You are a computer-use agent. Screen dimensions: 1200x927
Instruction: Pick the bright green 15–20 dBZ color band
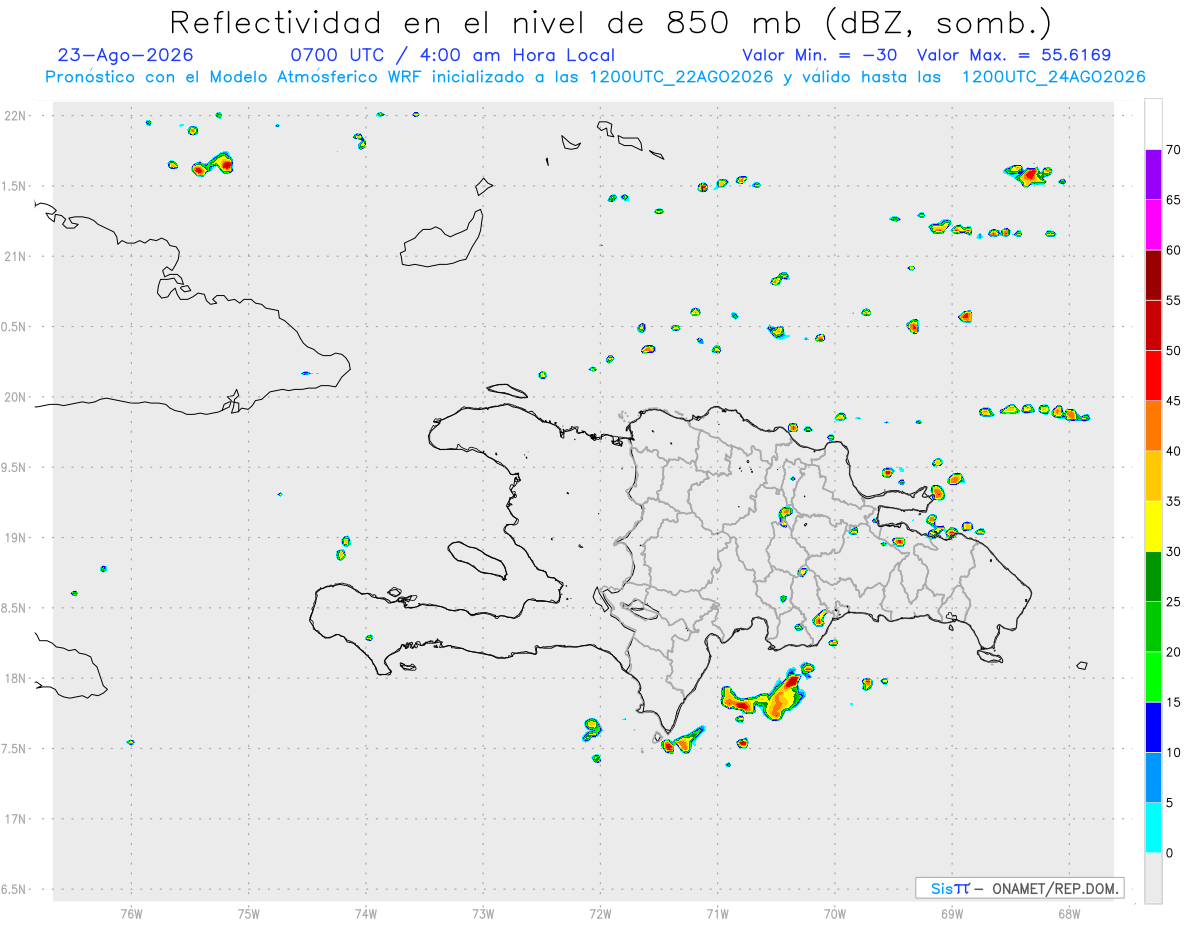(x=1153, y=677)
